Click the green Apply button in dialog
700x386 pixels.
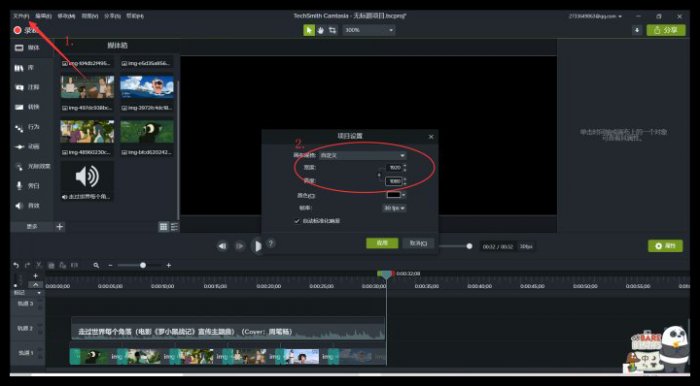[382, 243]
